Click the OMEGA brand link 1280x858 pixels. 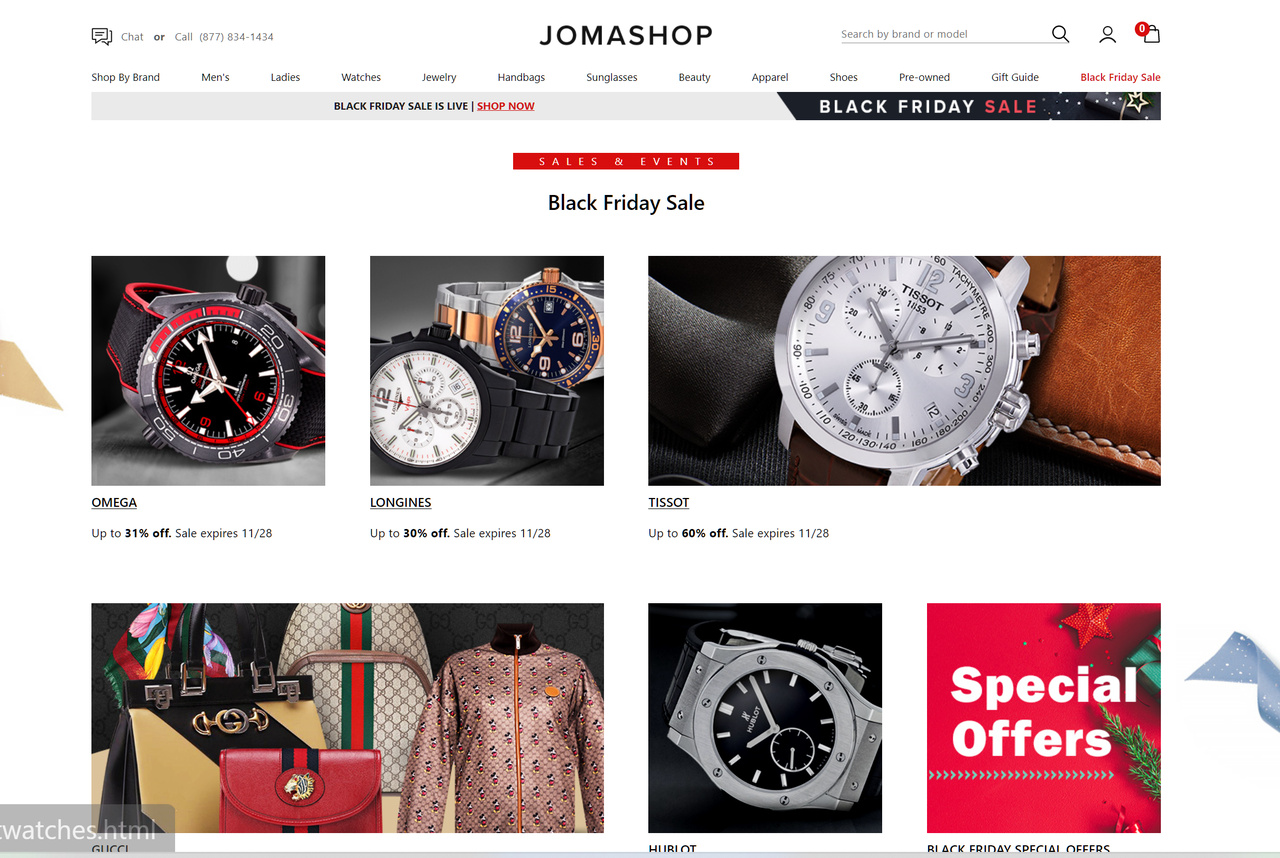[x=114, y=502]
